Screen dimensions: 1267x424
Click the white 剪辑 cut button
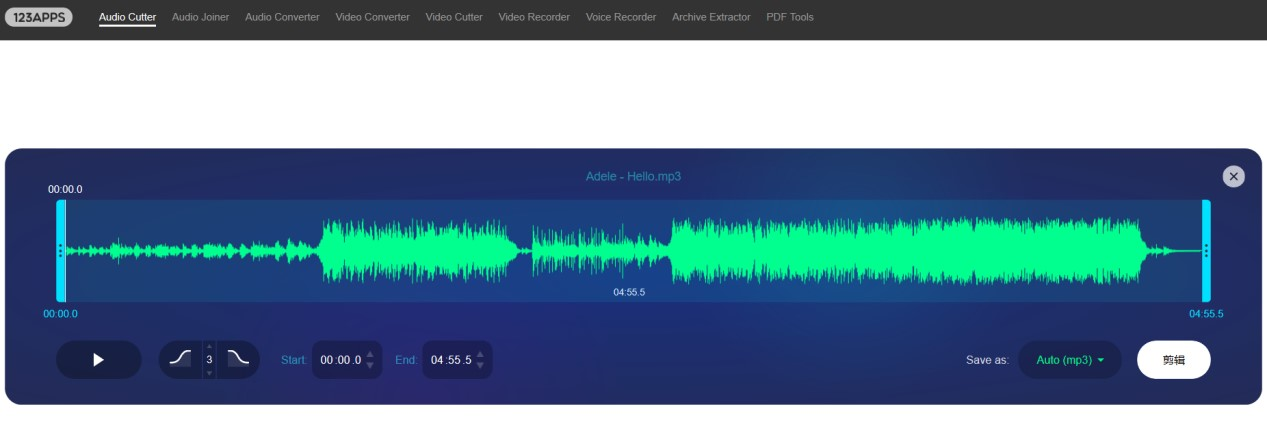1173,360
